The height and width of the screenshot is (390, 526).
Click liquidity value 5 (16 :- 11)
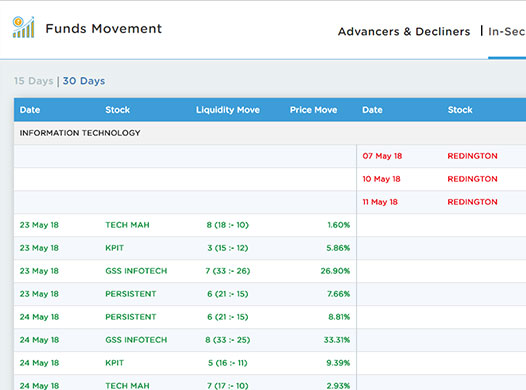point(228,363)
